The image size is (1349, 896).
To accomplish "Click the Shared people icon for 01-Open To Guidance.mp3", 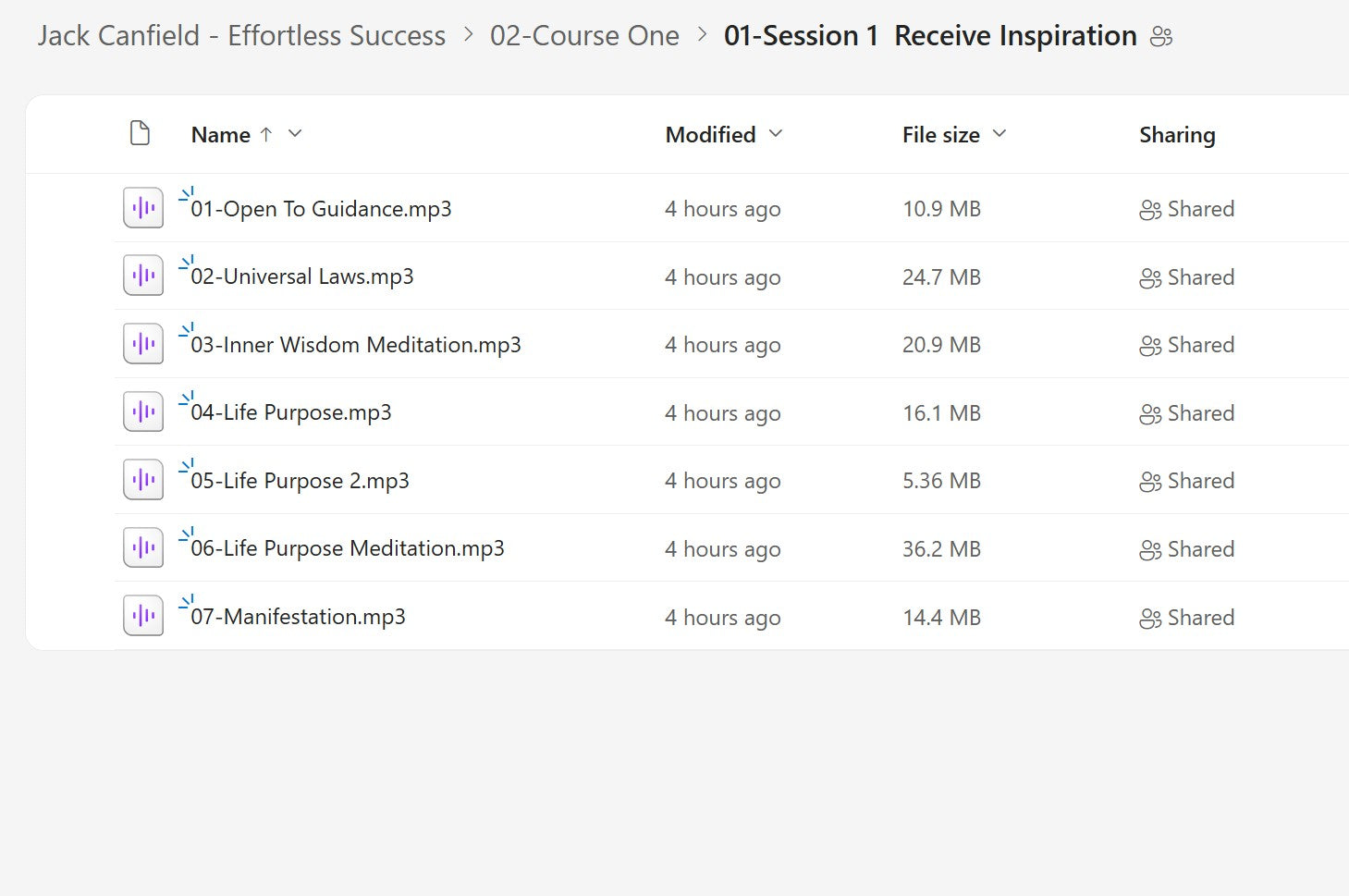I will point(1149,209).
